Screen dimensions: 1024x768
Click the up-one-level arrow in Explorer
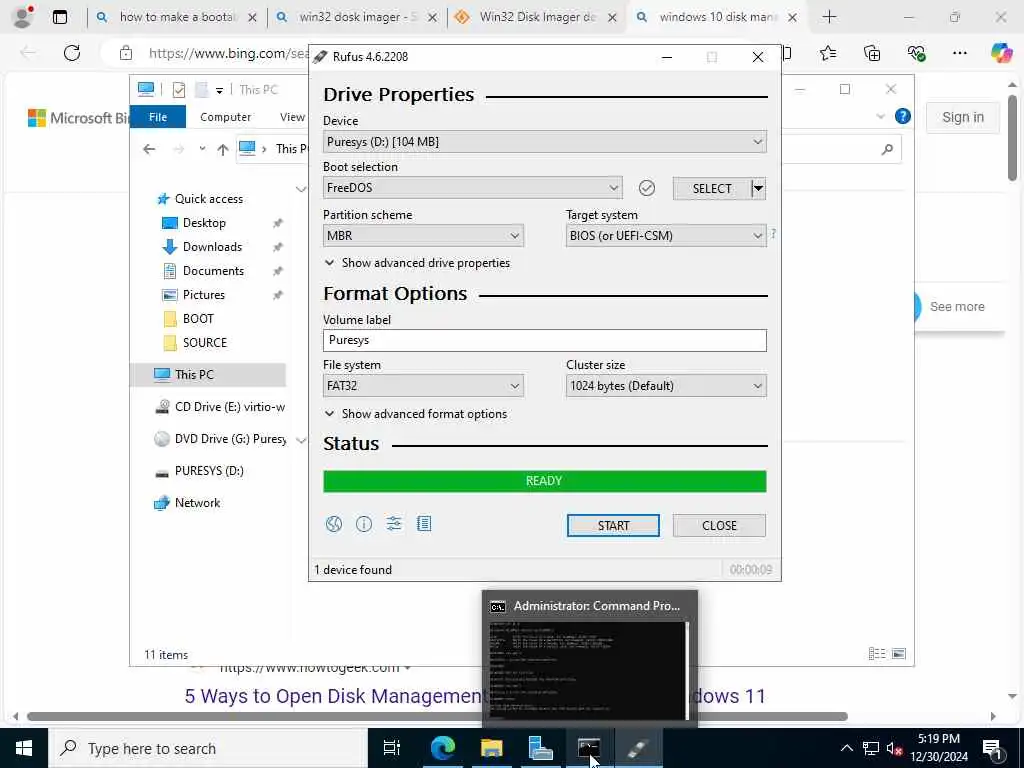pyautogui.click(x=223, y=150)
